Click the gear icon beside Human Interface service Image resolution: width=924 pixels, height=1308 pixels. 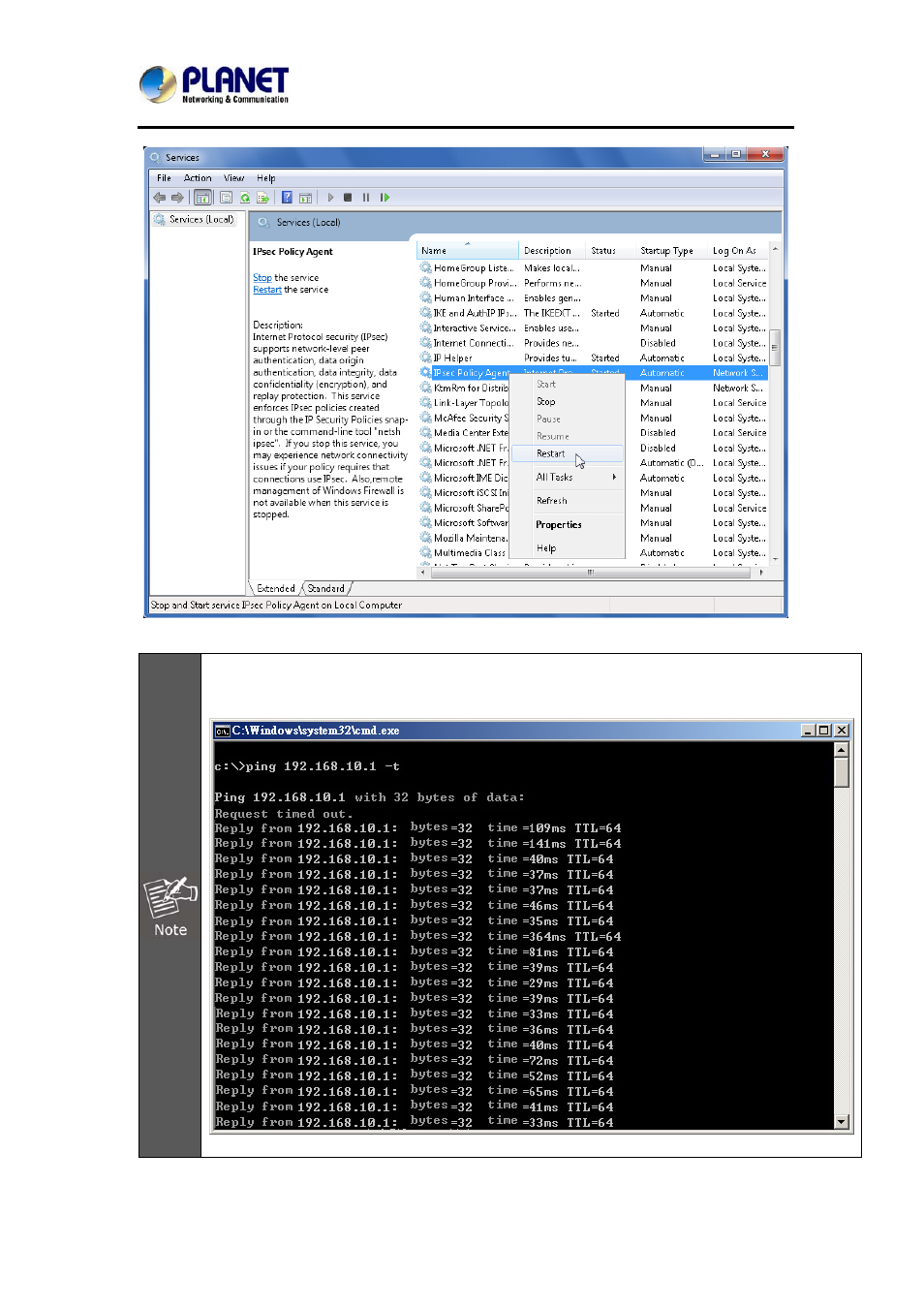coord(425,298)
